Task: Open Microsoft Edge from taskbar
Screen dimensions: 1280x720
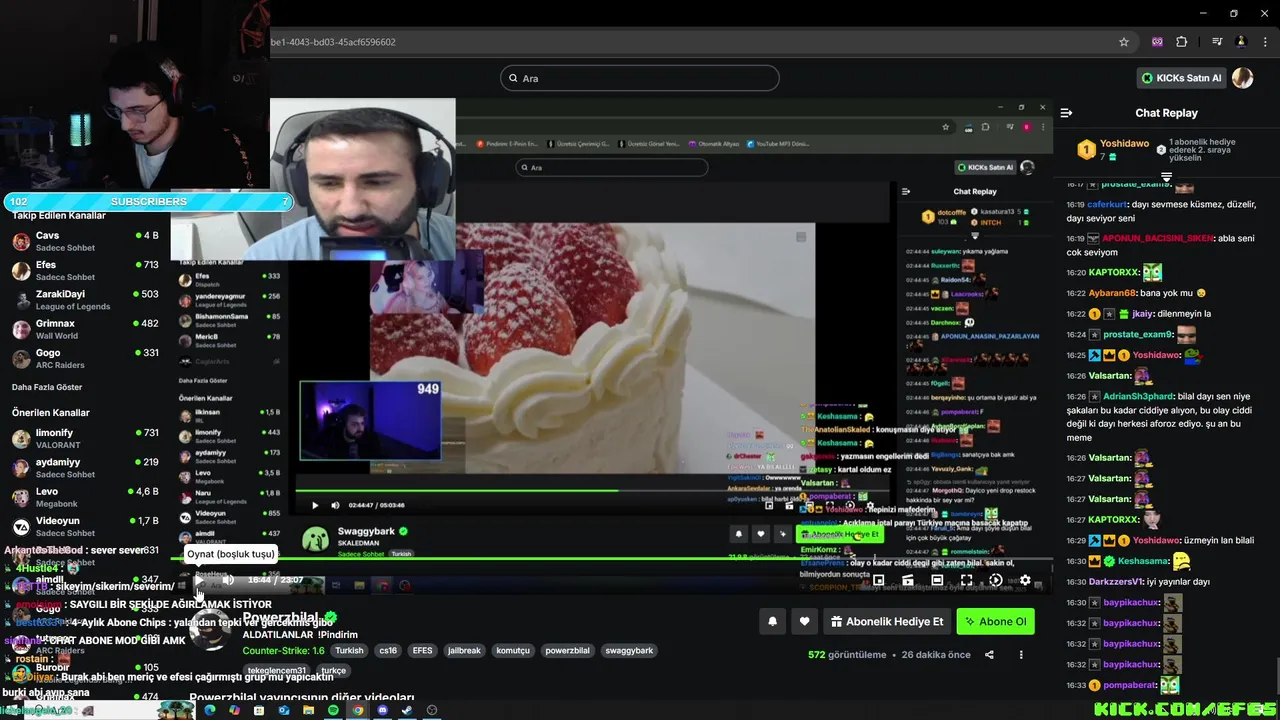Action: tap(210, 710)
